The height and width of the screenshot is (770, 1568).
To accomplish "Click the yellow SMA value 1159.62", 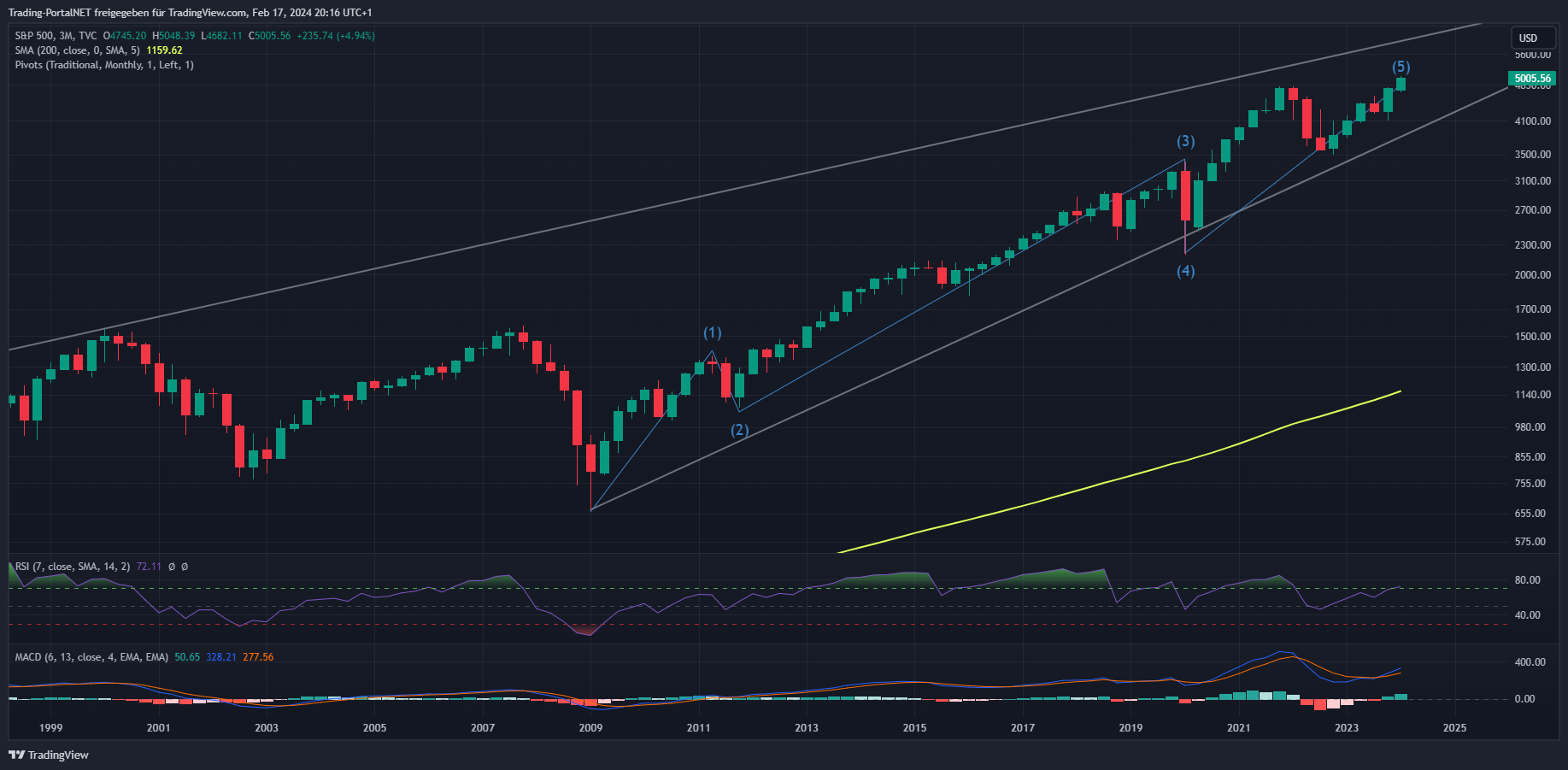I will coord(164,50).
